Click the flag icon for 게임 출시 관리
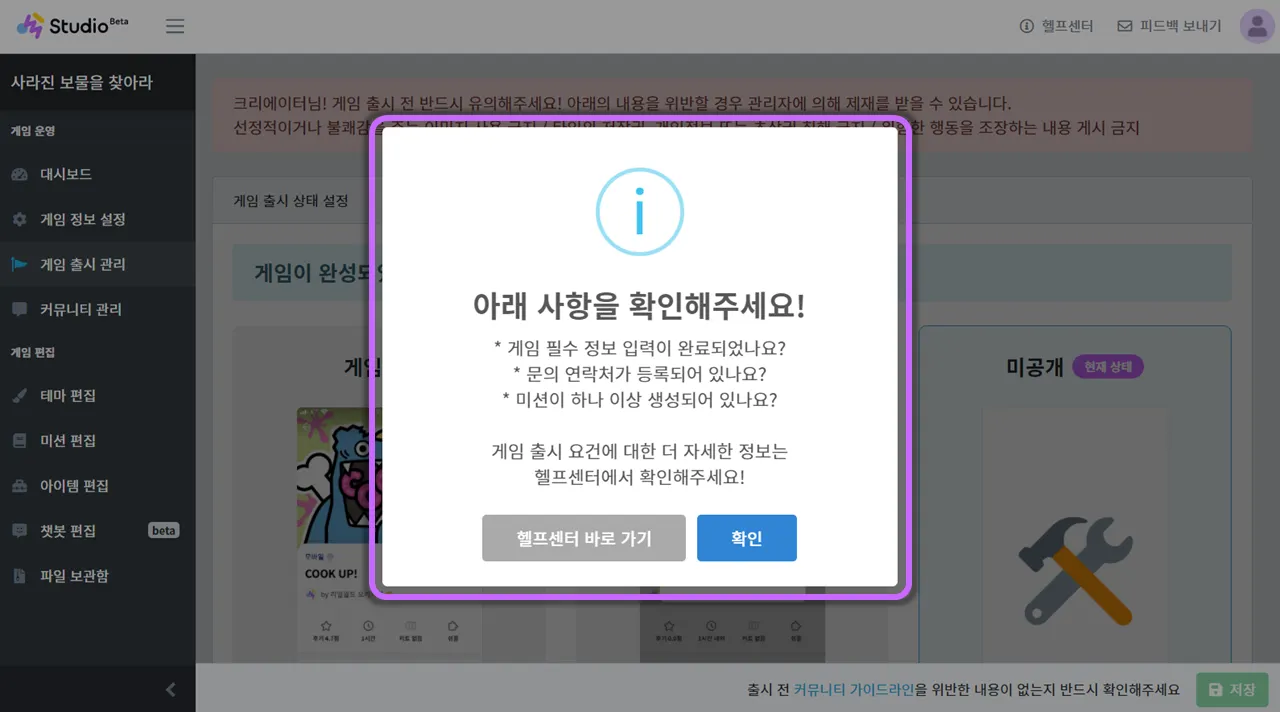Screen dimensions: 1280x712 [19, 264]
